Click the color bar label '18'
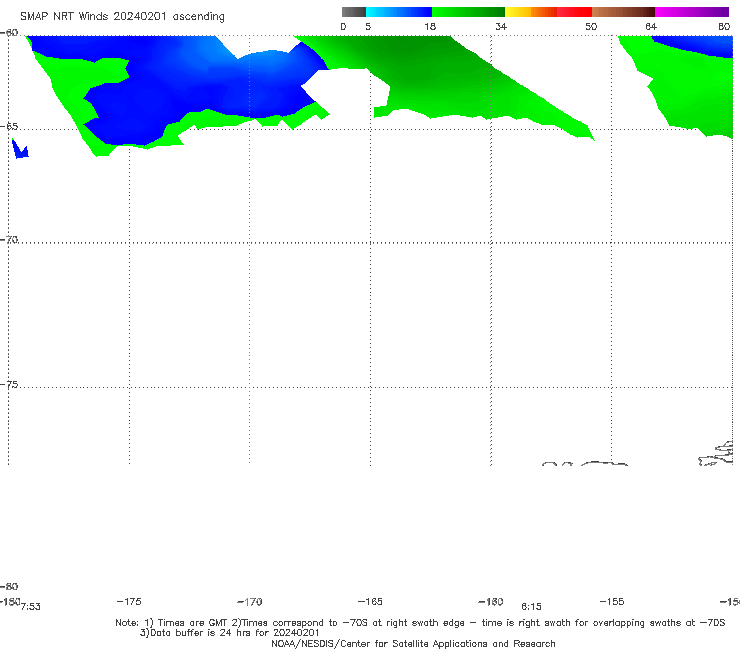 coord(430,26)
